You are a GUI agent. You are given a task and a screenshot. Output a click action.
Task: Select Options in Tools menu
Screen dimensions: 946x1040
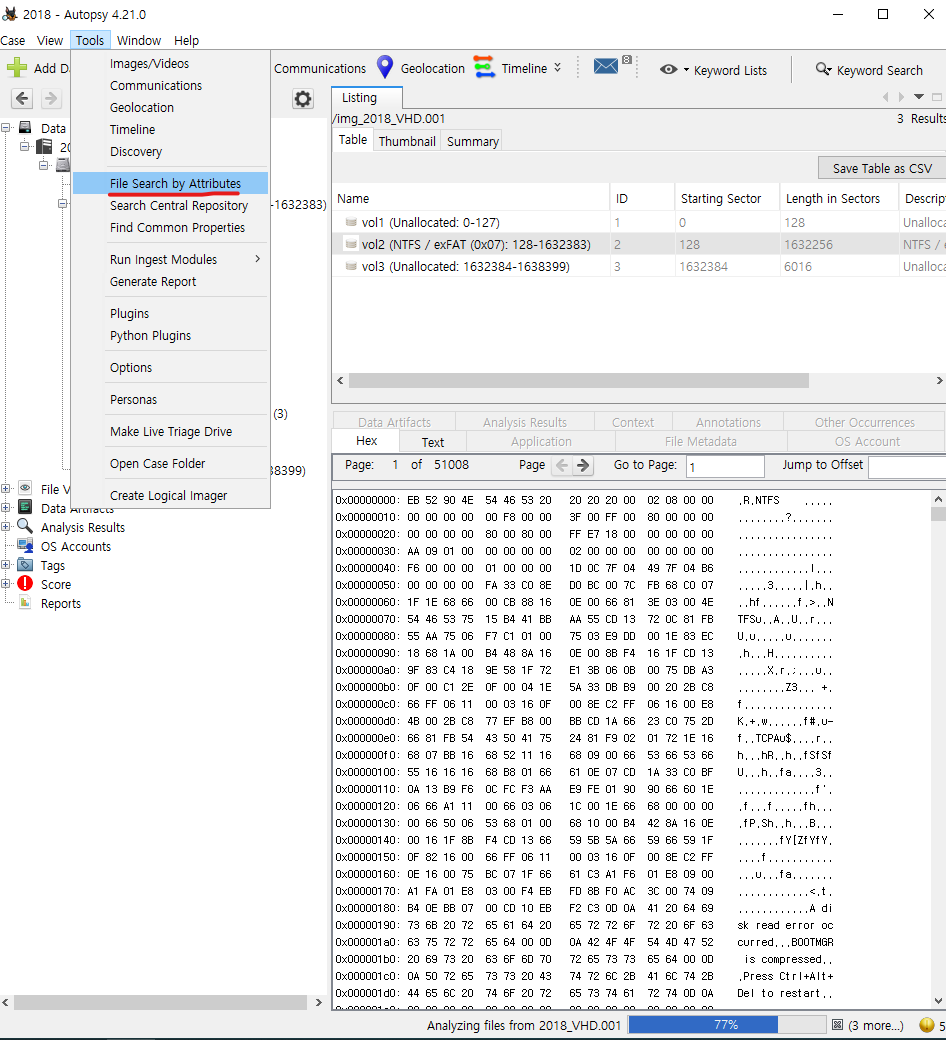[x=170, y=367]
